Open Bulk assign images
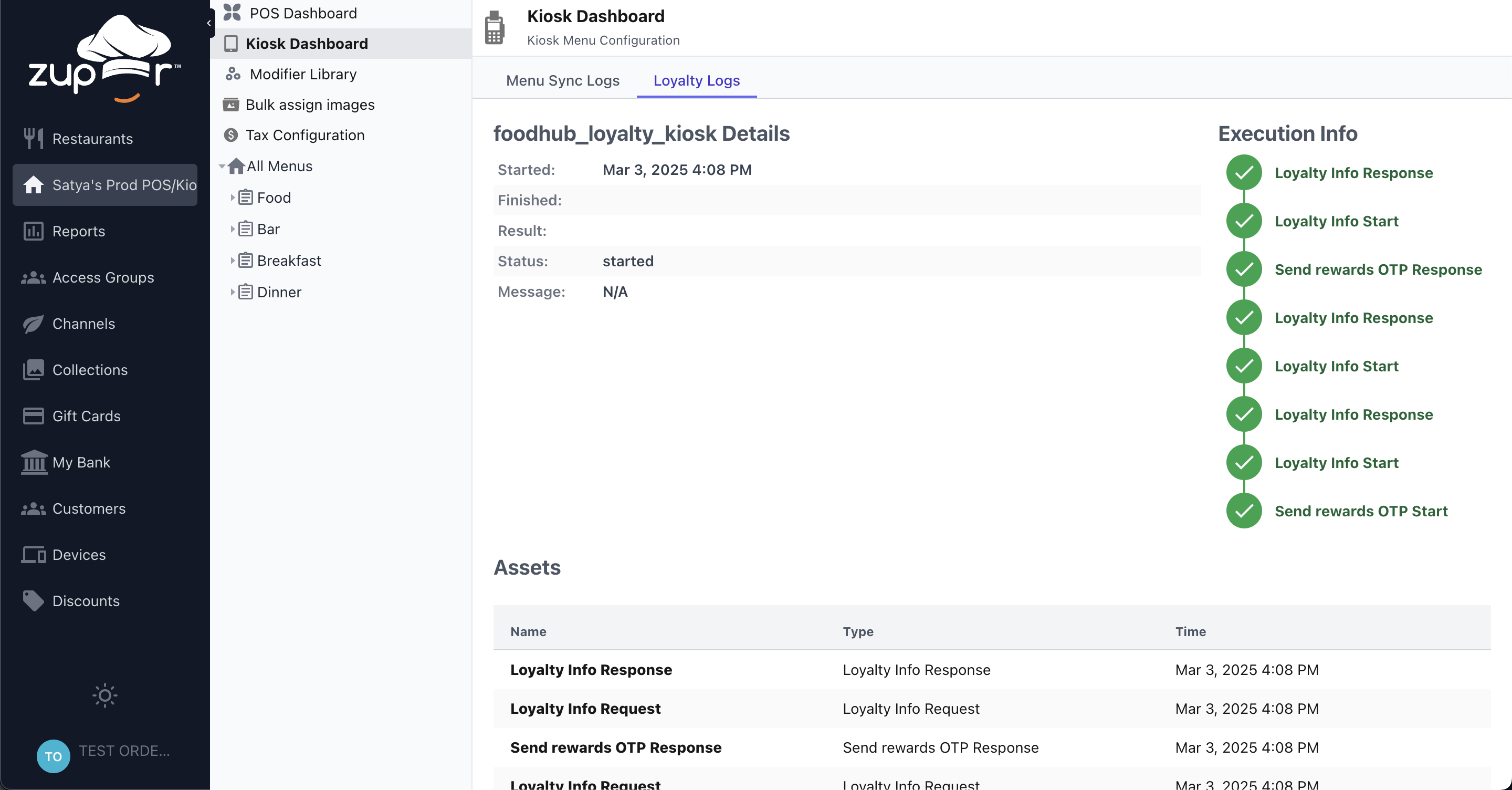This screenshot has width=1512, height=790. [309, 105]
